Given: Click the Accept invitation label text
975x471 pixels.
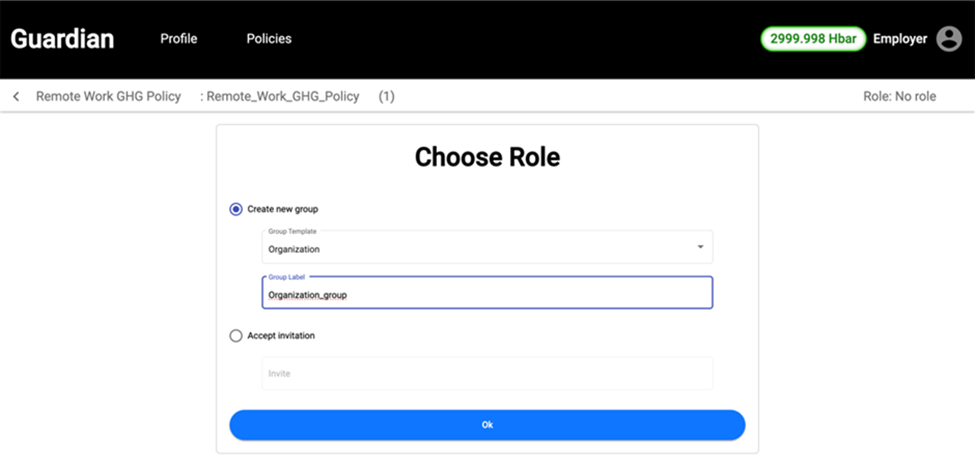Looking at the screenshot, I should 281,336.
